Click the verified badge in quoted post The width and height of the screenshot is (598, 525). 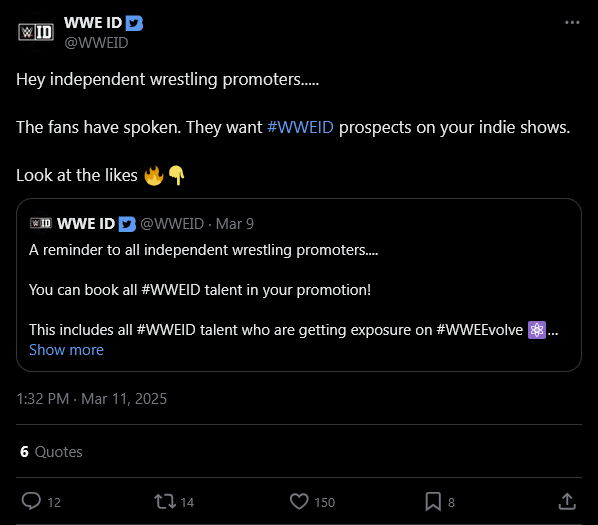[127, 224]
